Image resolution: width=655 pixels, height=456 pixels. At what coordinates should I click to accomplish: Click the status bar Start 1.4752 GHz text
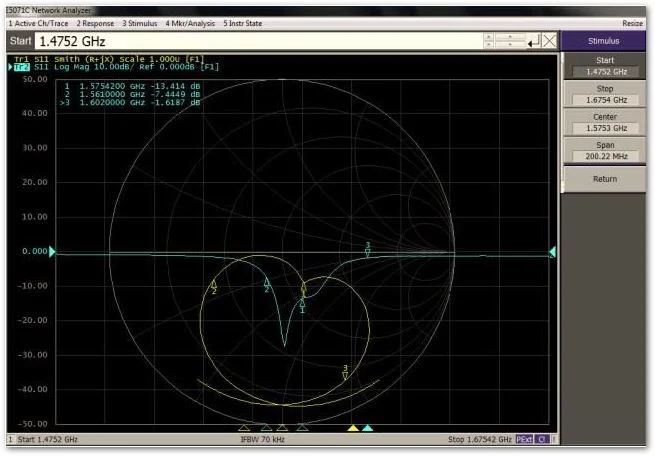coord(47,439)
